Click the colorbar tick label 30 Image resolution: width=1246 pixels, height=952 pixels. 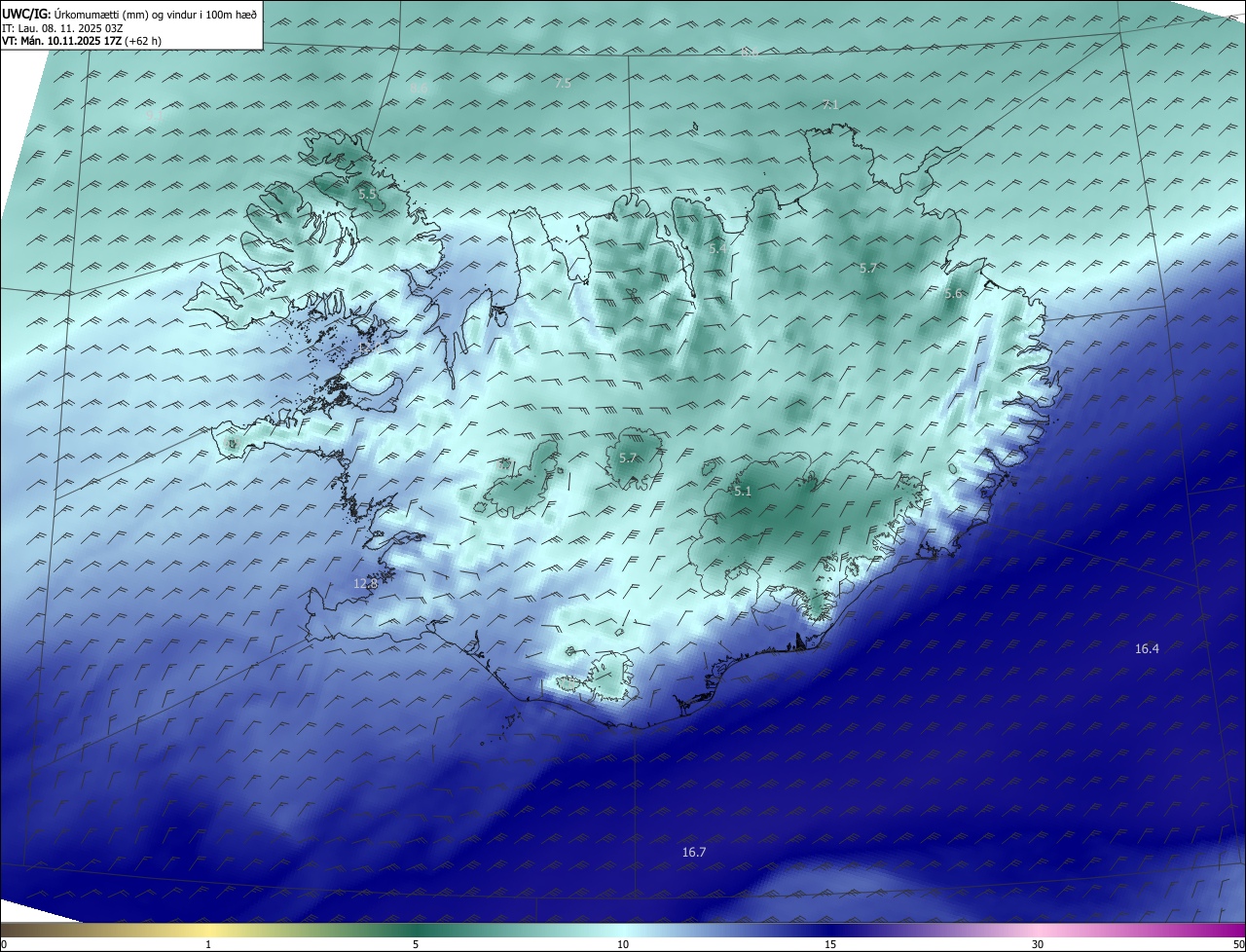click(x=1038, y=944)
